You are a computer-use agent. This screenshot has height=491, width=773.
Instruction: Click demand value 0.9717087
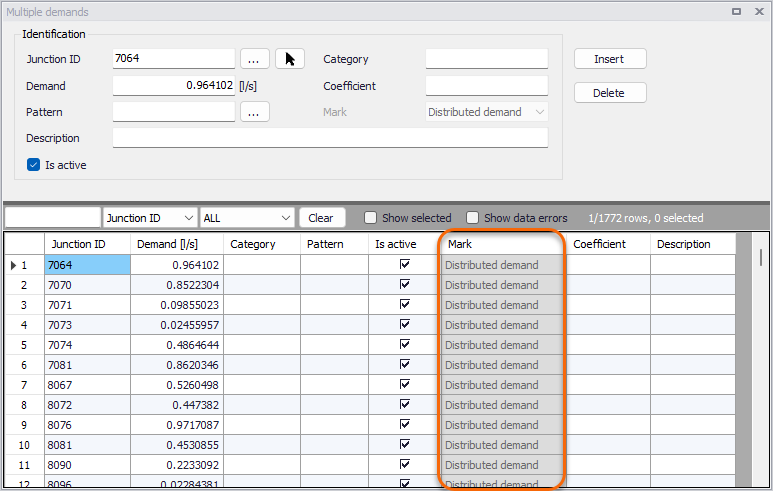(177, 425)
